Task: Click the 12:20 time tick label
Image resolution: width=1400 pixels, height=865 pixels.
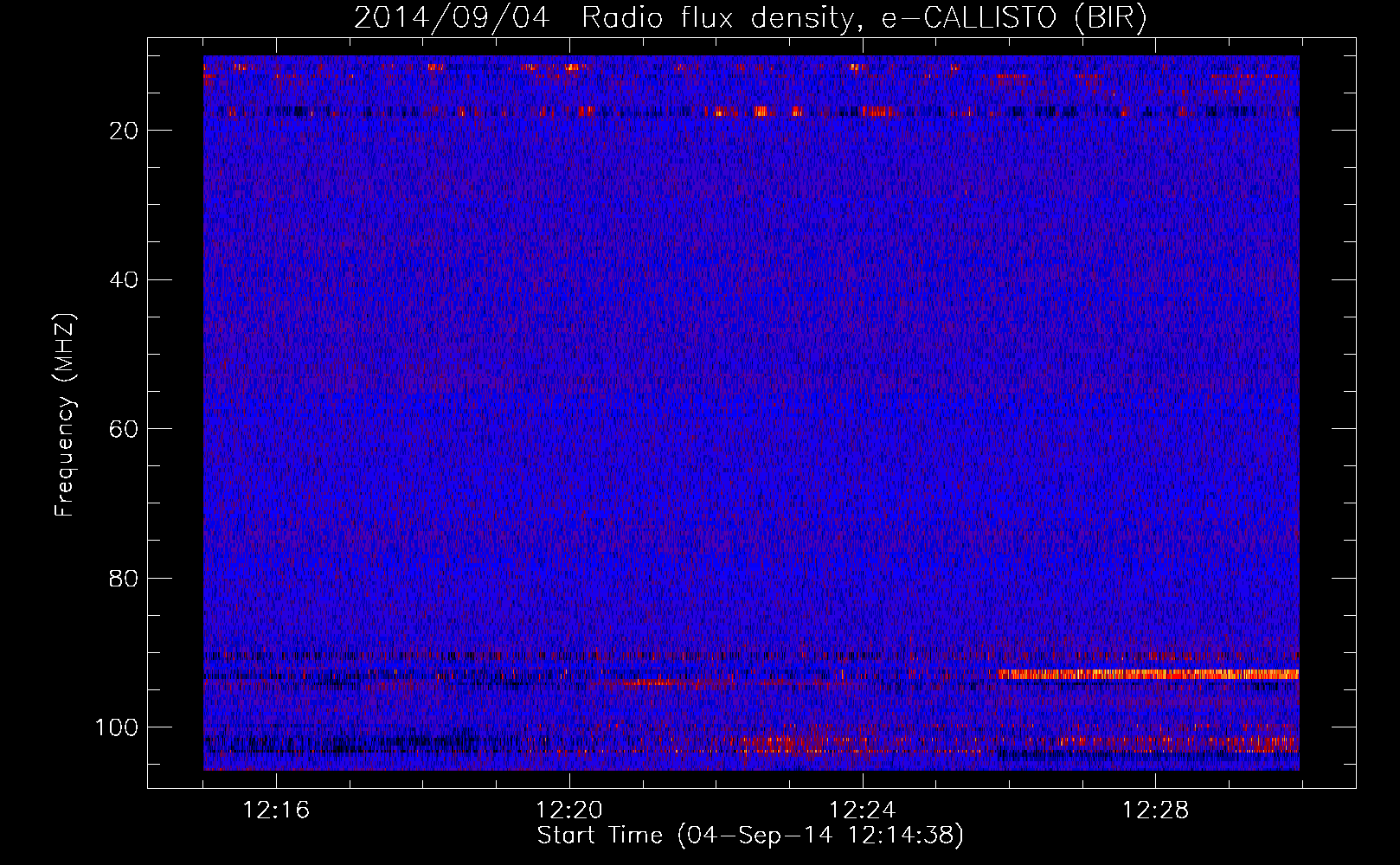Action: click(569, 811)
